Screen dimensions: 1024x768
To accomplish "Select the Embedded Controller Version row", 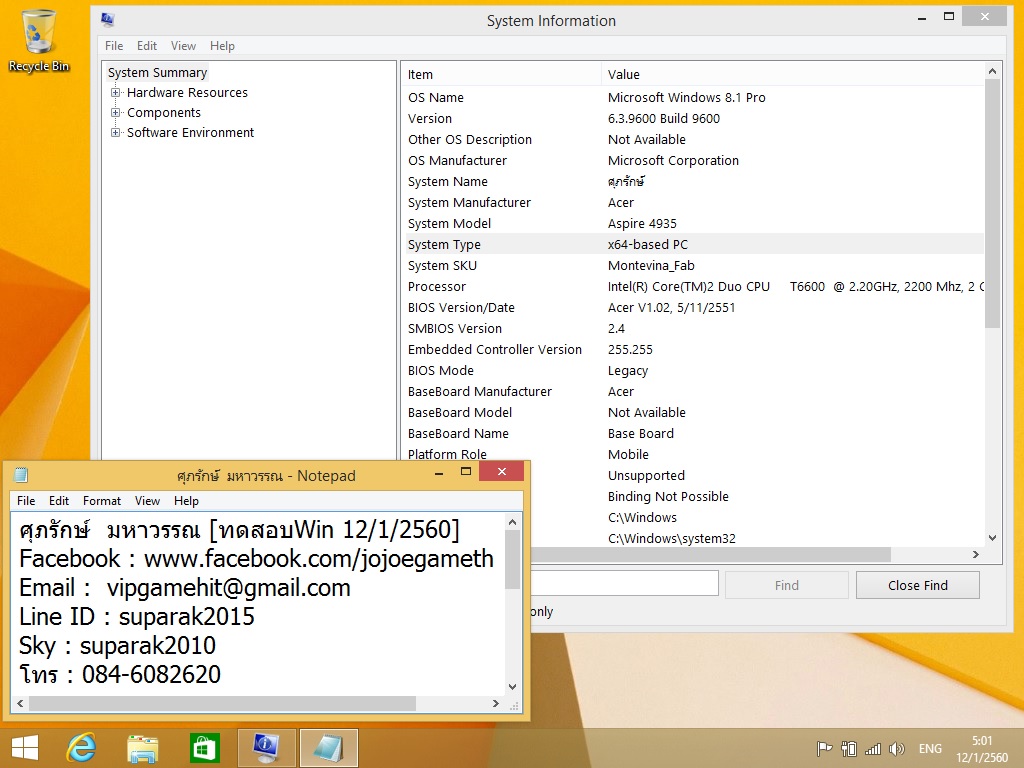I will [x=694, y=349].
